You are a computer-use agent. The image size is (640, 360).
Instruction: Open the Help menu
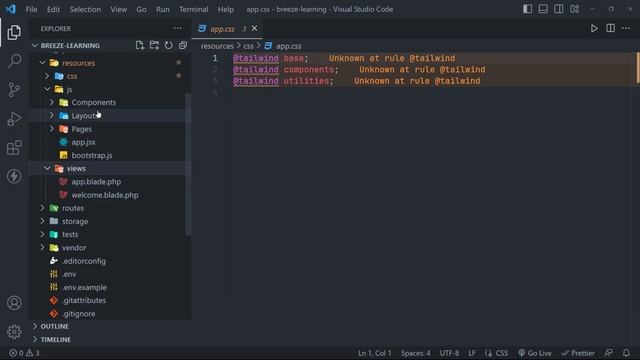[x=225, y=9]
